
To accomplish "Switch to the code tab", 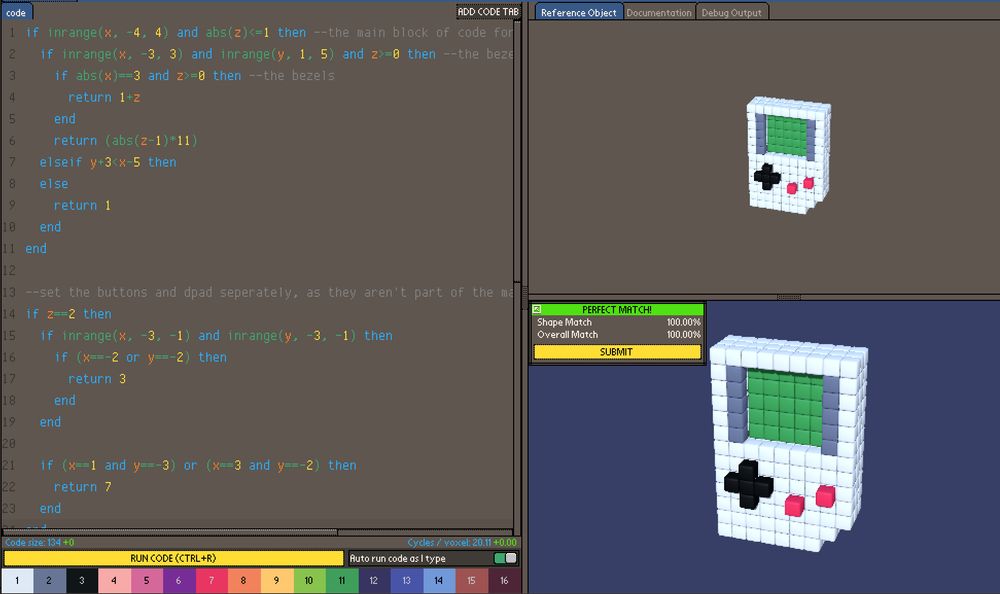I will click(16, 12).
